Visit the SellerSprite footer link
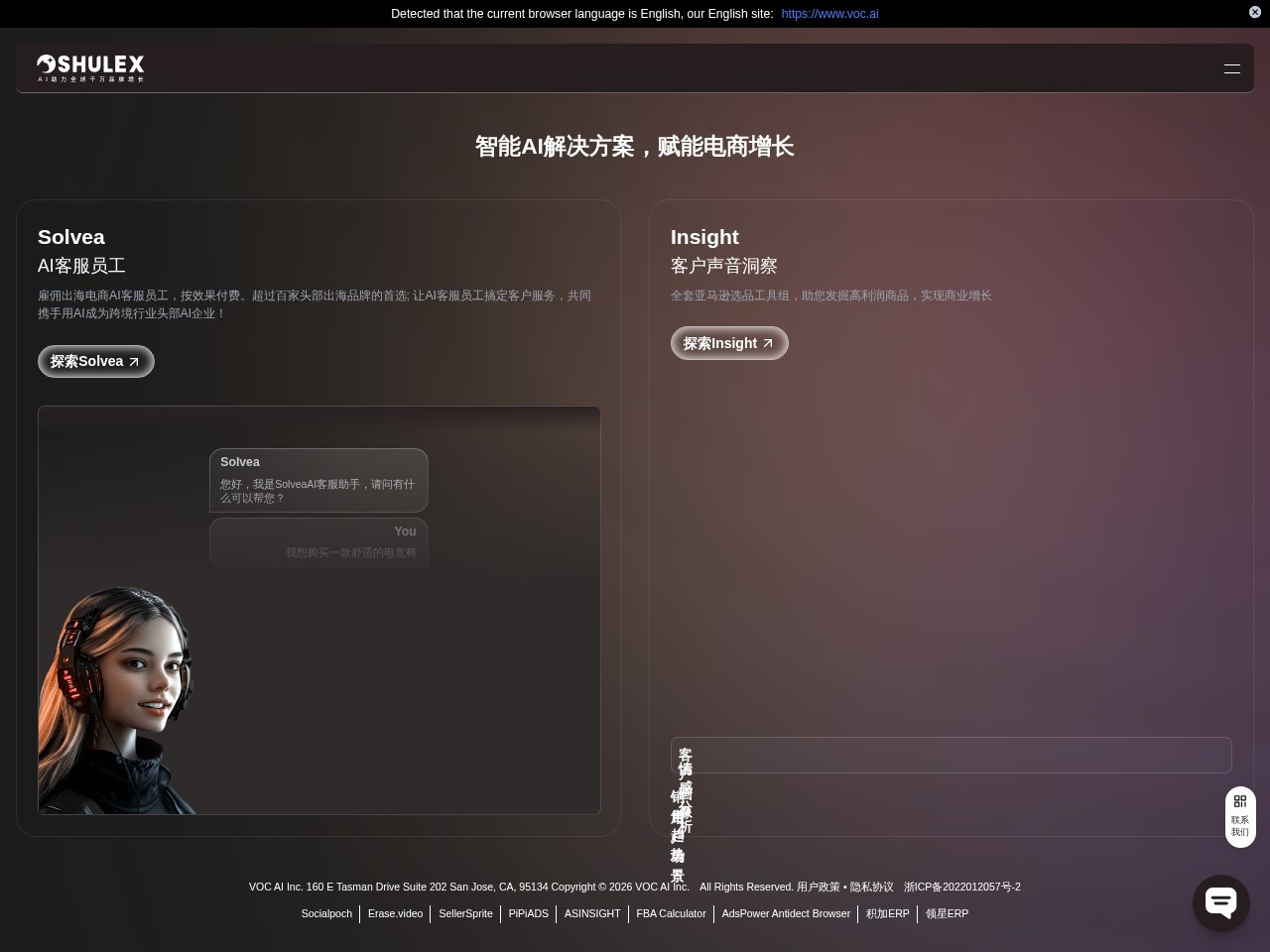Image resolution: width=1270 pixels, height=952 pixels. 465,913
